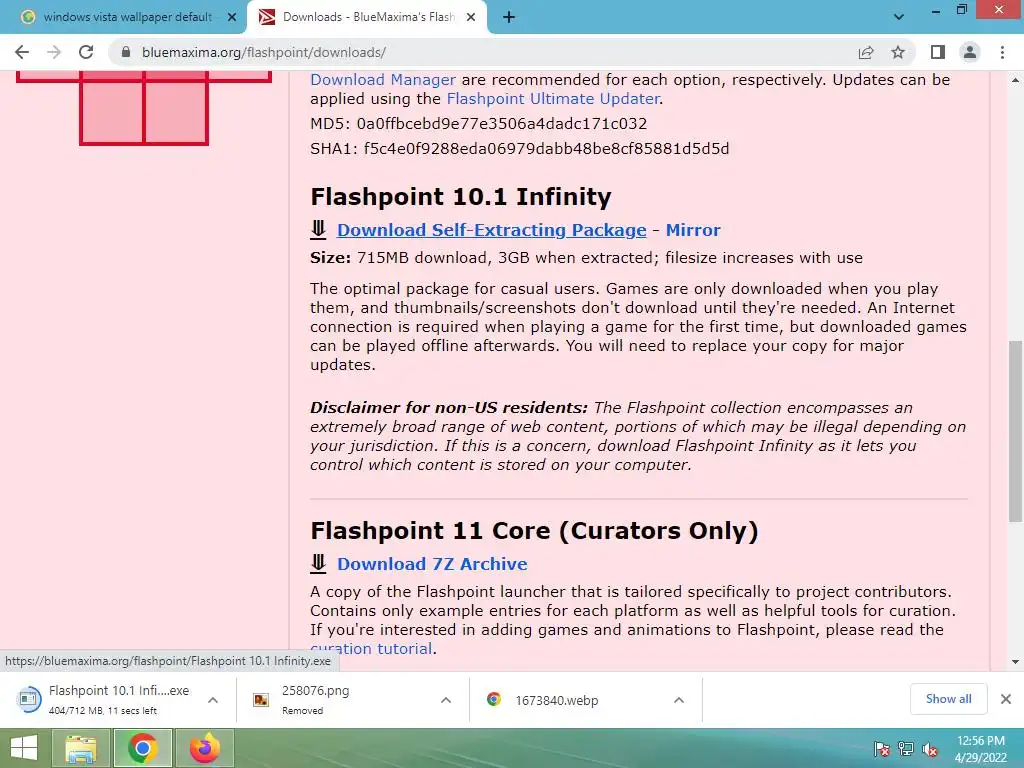1024x768 pixels.
Task: Open the 1673840.webp downloaded file
Action: point(555,700)
